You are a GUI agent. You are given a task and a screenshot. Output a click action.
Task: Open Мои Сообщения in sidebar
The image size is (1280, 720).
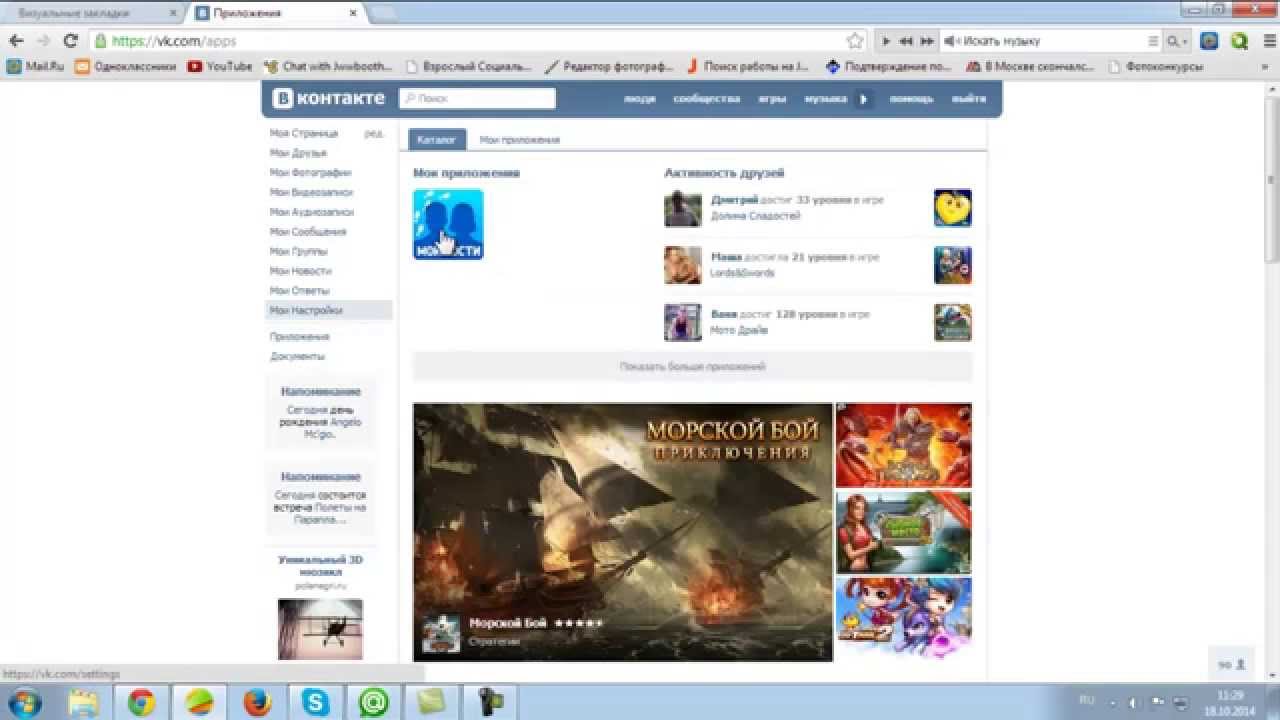coord(308,232)
